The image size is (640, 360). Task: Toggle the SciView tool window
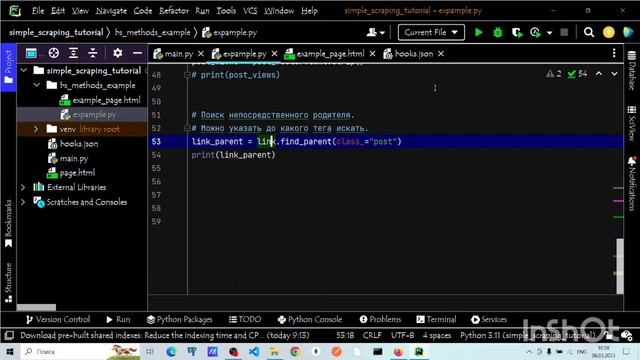(x=631, y=123)
